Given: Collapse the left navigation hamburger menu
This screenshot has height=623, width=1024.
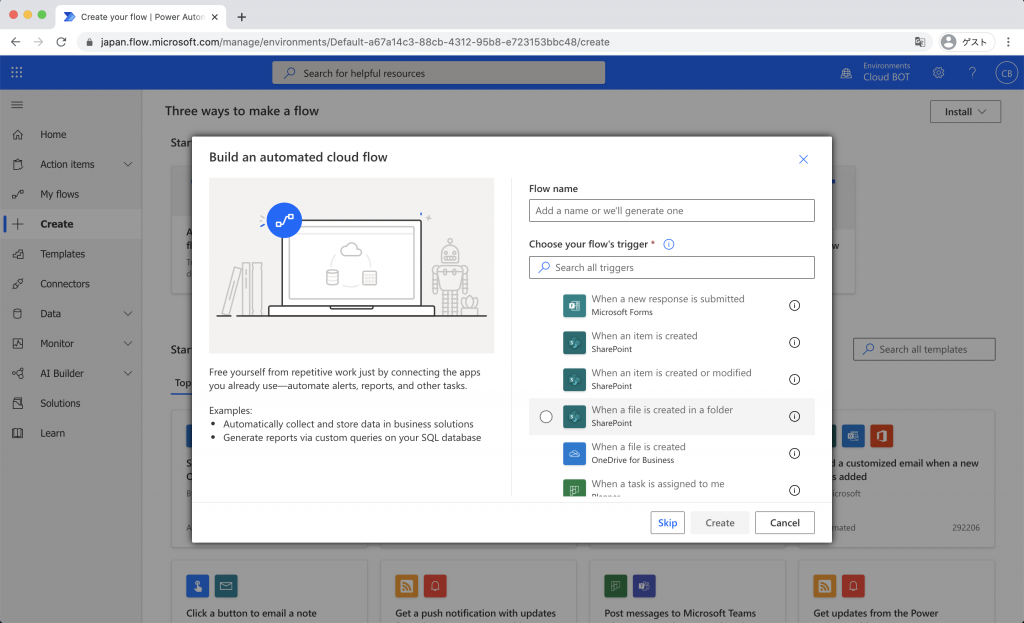Looking at the screenshot, I should click(17, 104).
